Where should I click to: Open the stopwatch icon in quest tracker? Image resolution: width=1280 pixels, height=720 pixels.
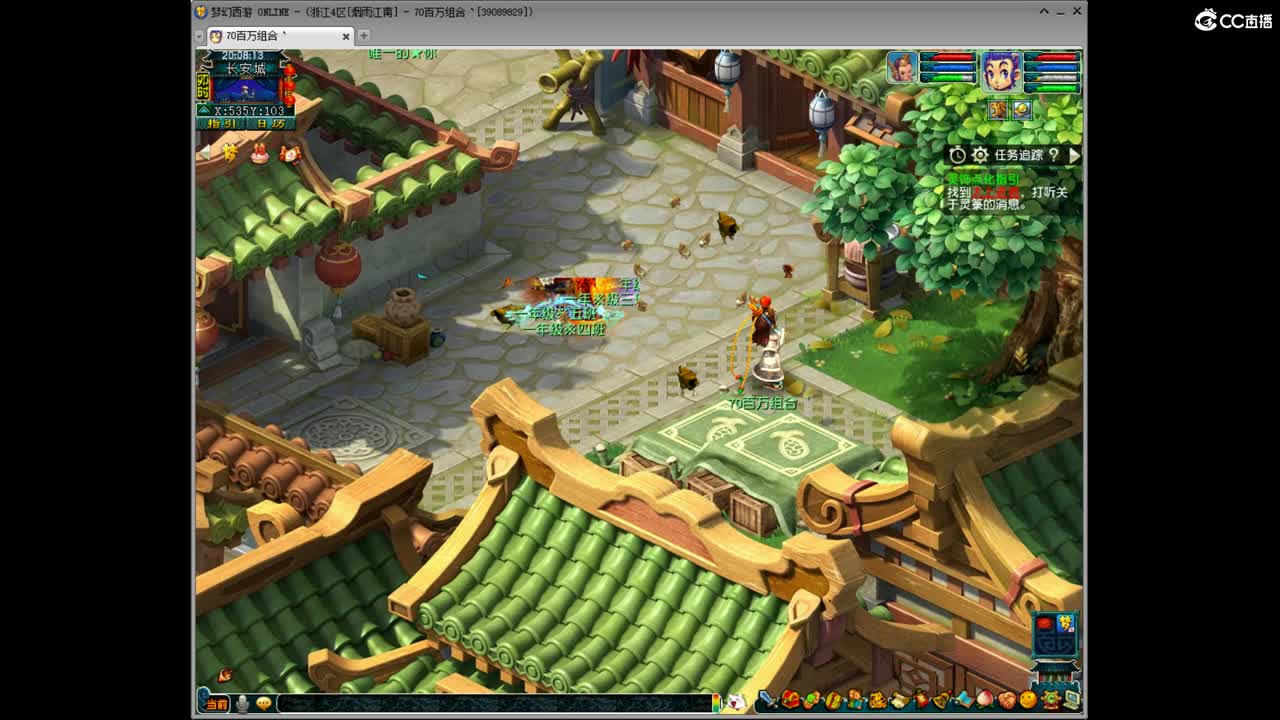(x=958, y=155)
